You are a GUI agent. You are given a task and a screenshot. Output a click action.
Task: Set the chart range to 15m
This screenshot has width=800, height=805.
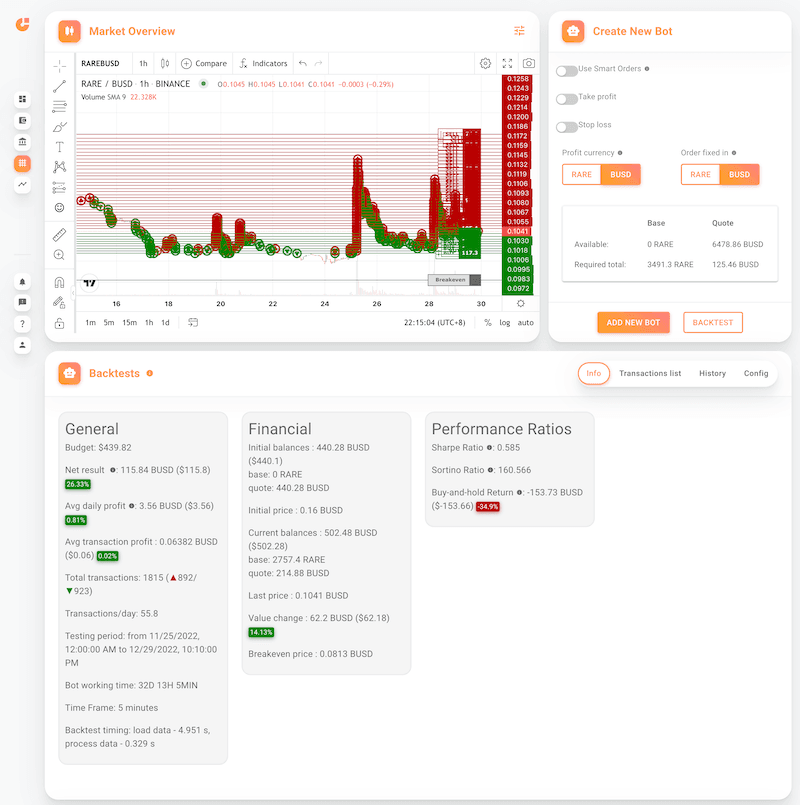(130, 322)
